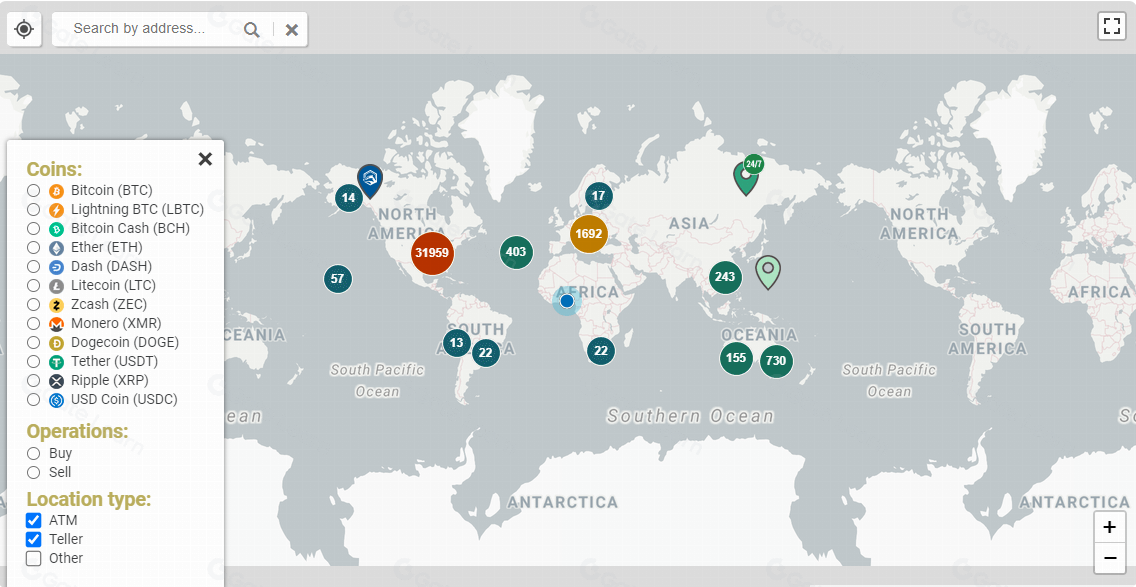The height and width of the screenshot is (587, 1136).
Task: Zoom in on the map
Action: click(x=1109, y=528)
